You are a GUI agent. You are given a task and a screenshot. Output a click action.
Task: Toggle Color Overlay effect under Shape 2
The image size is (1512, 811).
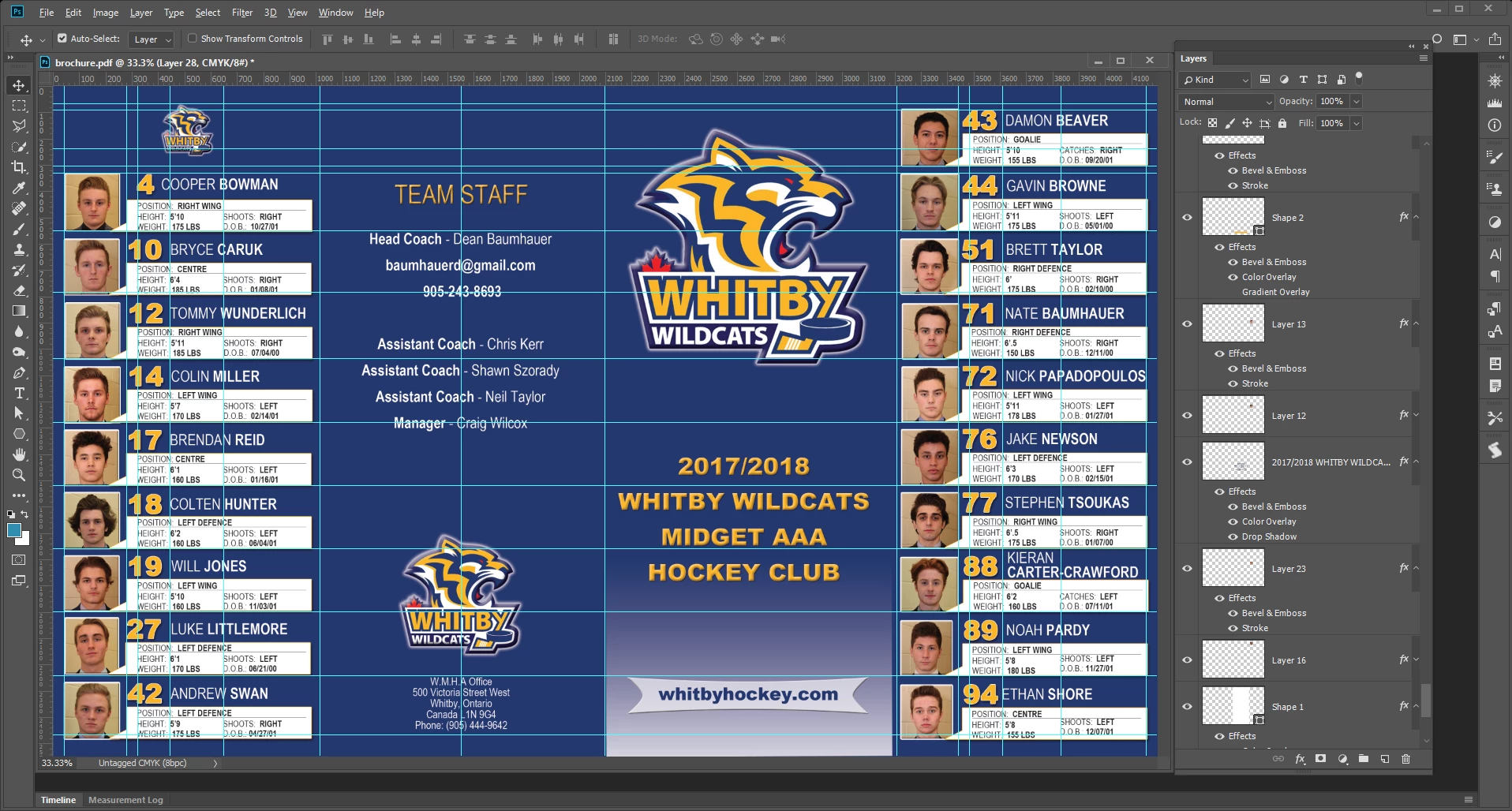coord(1233,277)
